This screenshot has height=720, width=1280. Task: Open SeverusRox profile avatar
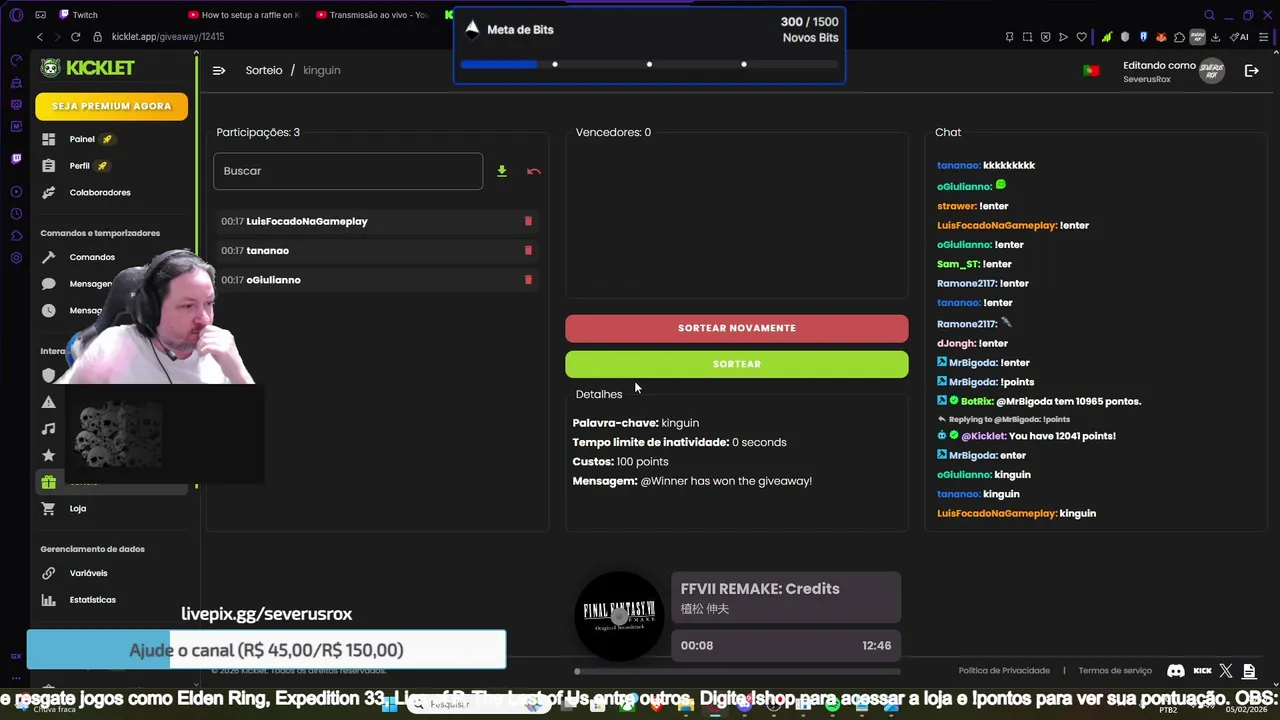coord(1212,71)
